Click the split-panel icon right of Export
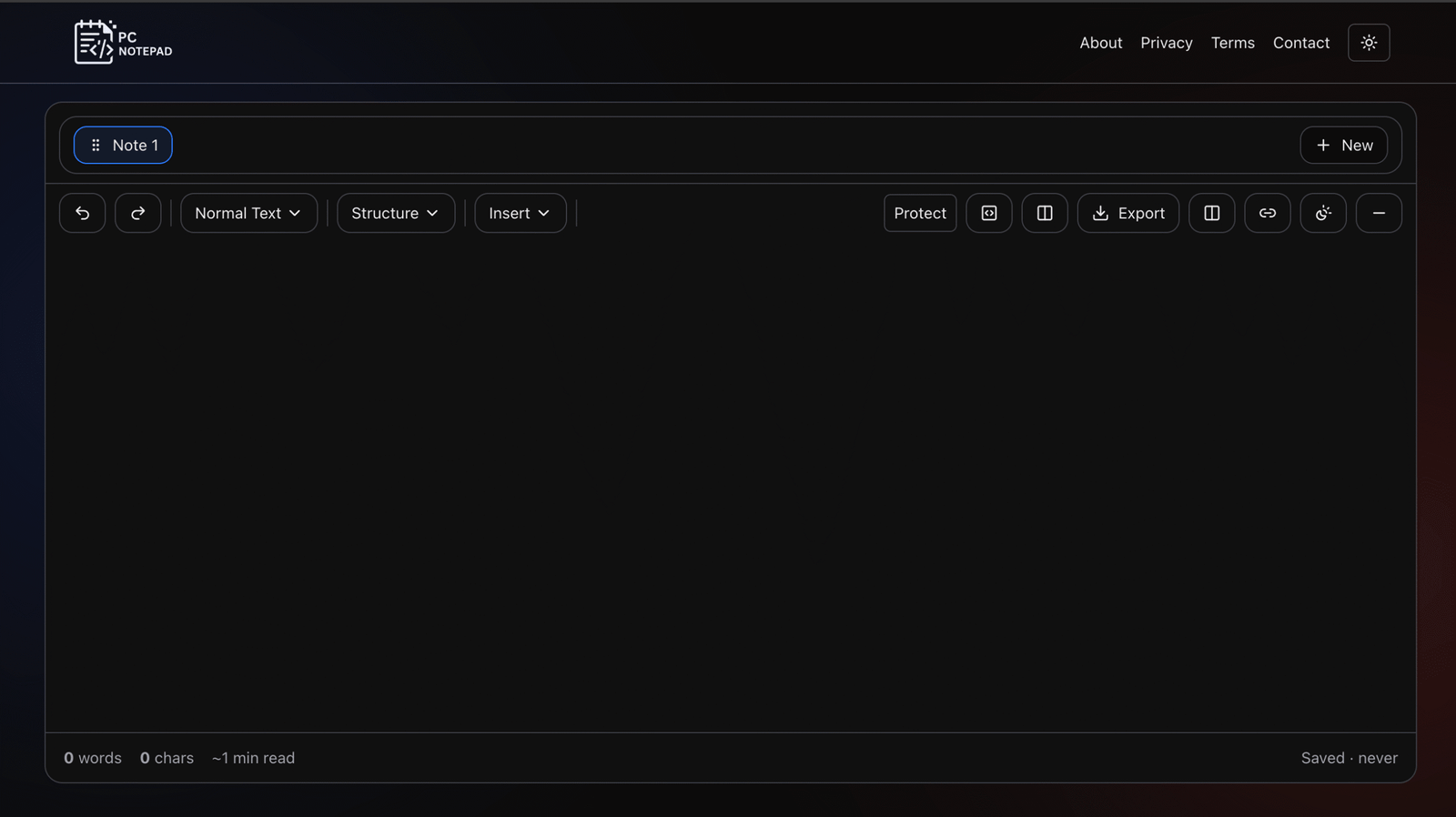This screenshot has width=1456, height=817. click(x=1212, y=213)
